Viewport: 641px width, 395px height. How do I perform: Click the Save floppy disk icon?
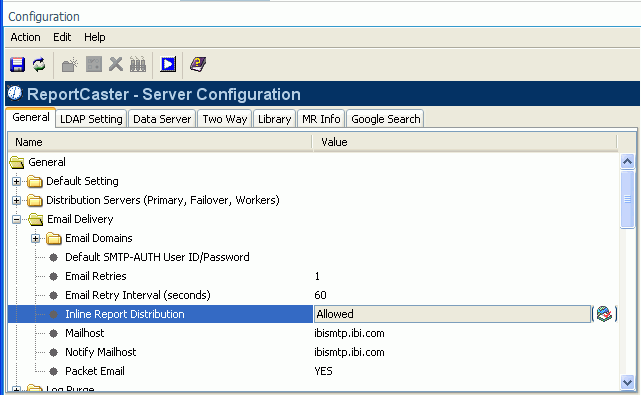click(x=18, y=65)
